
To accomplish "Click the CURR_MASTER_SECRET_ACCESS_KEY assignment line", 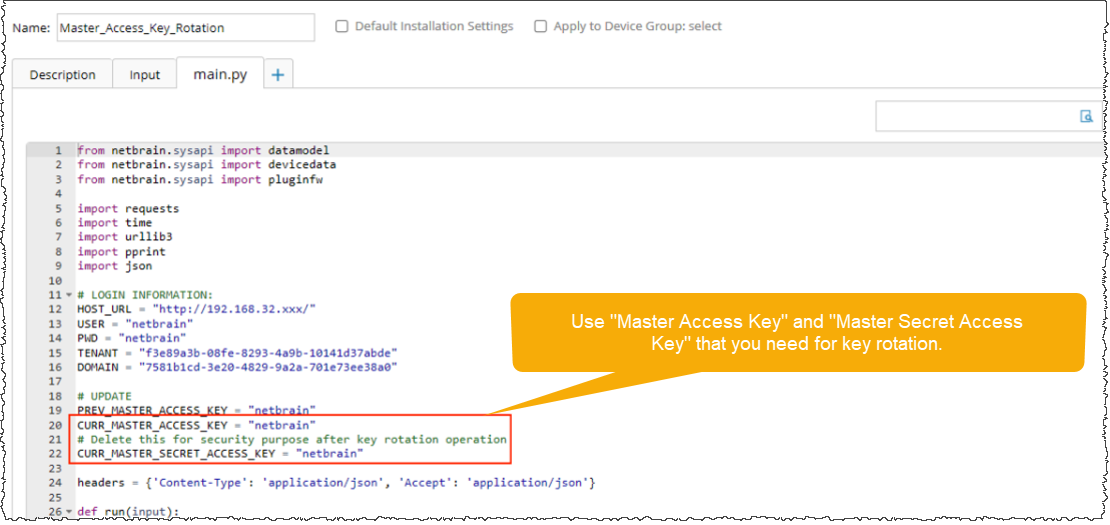I will coord(220,454).
